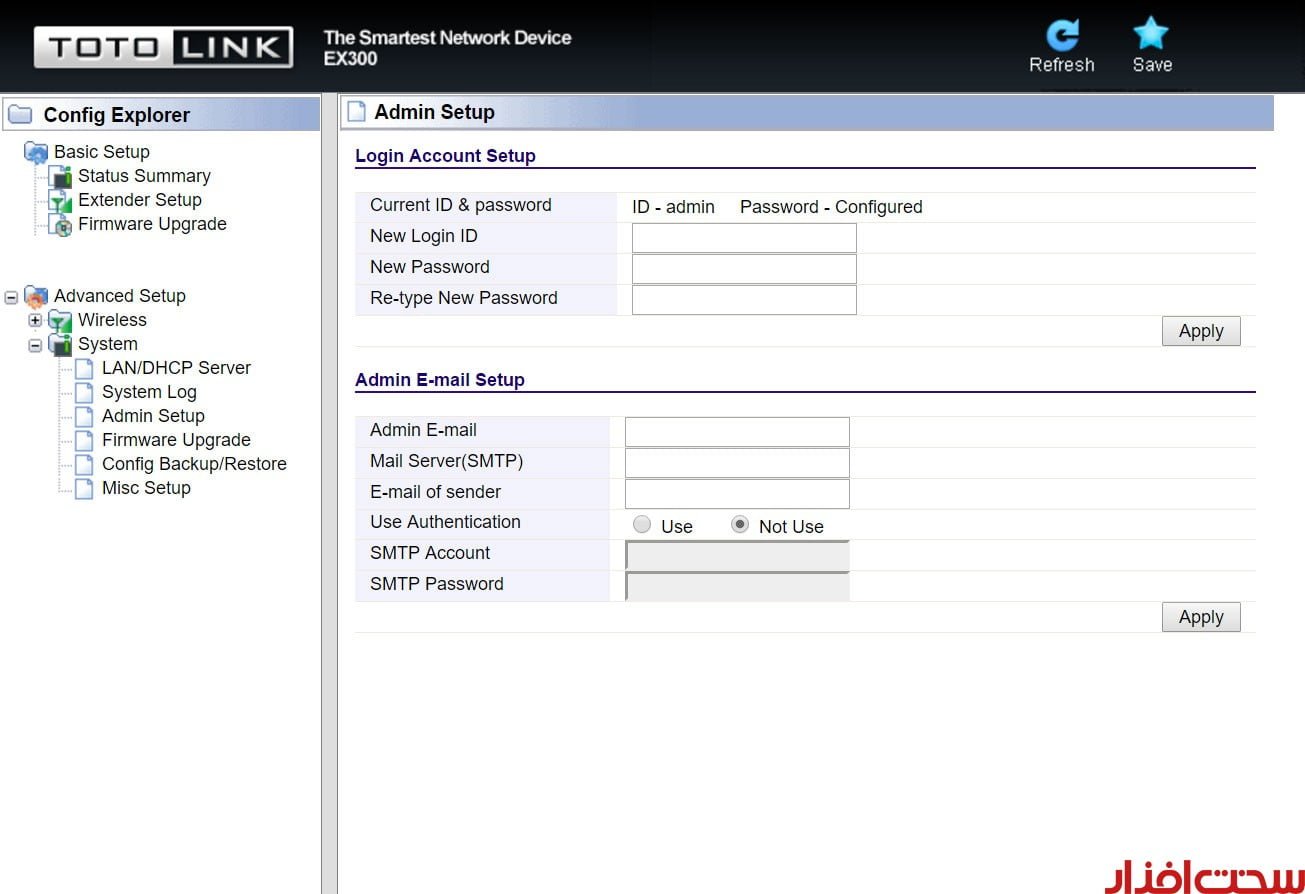Viewport: 1305px width, 894px height.
Task: Select the Use authentication radio button
Action: [x=642, y=524]
